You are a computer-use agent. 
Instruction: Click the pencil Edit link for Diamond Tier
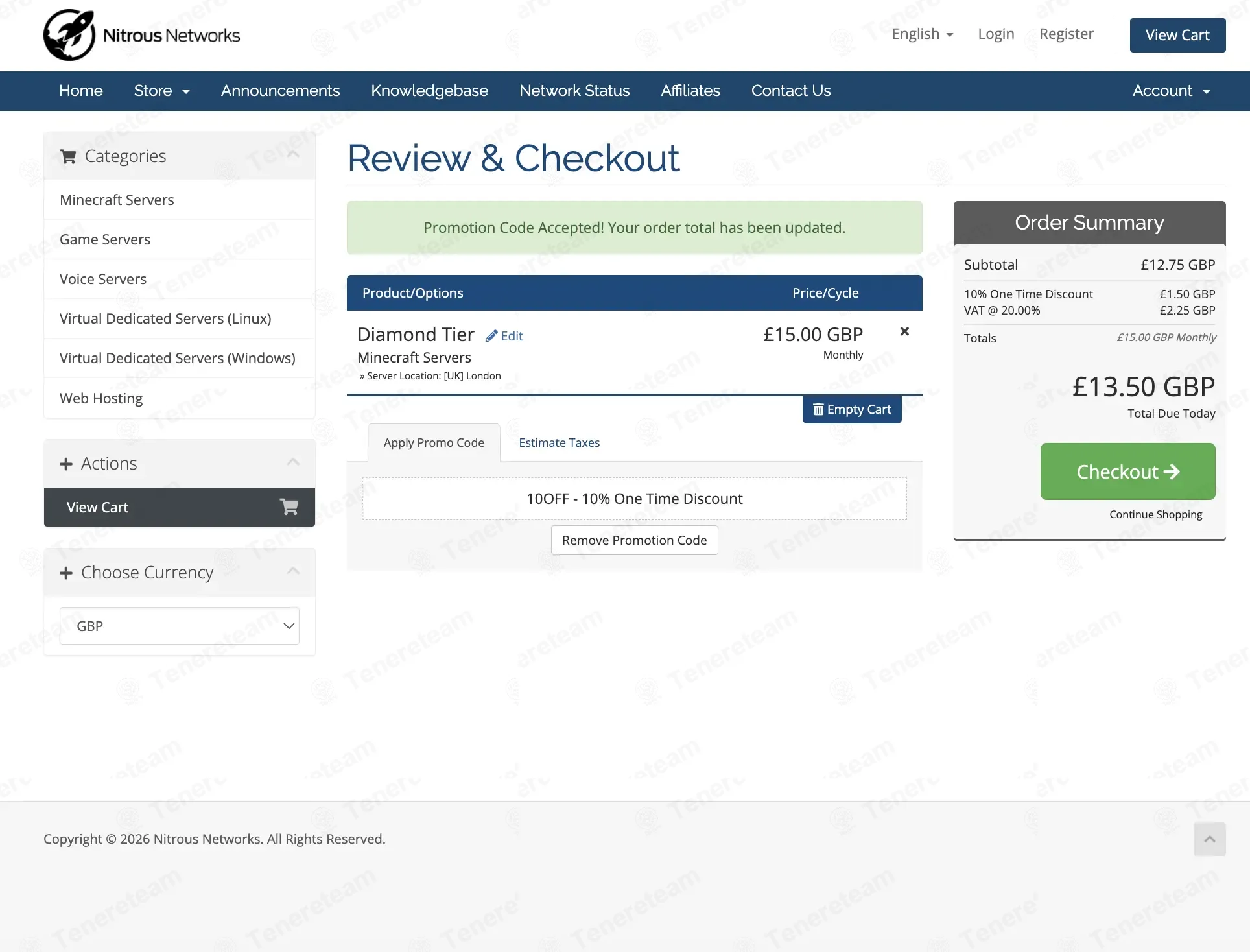pyautogui.click(x=504, y=336)
